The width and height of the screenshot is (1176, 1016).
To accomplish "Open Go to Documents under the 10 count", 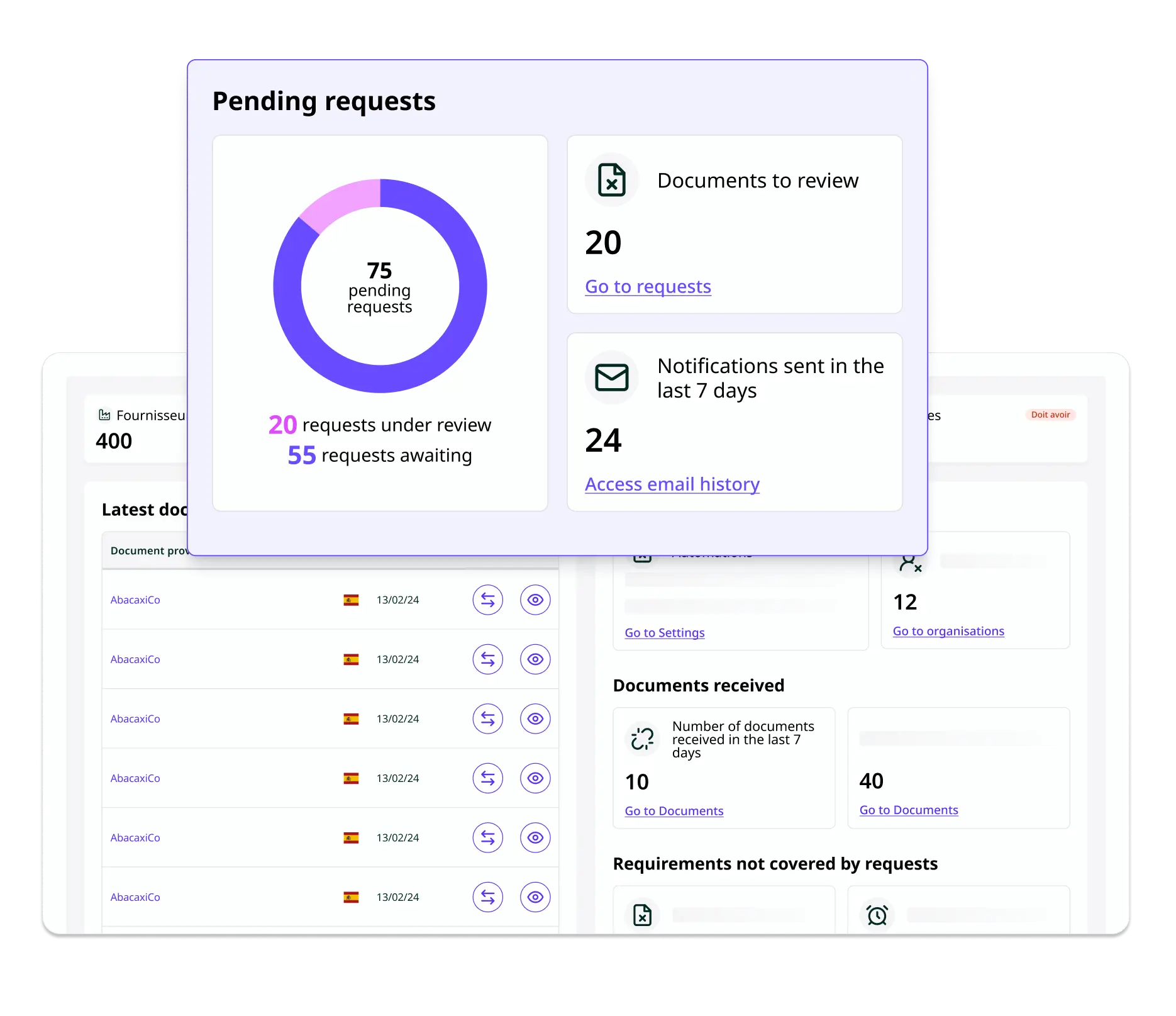I will coord(674,811).
